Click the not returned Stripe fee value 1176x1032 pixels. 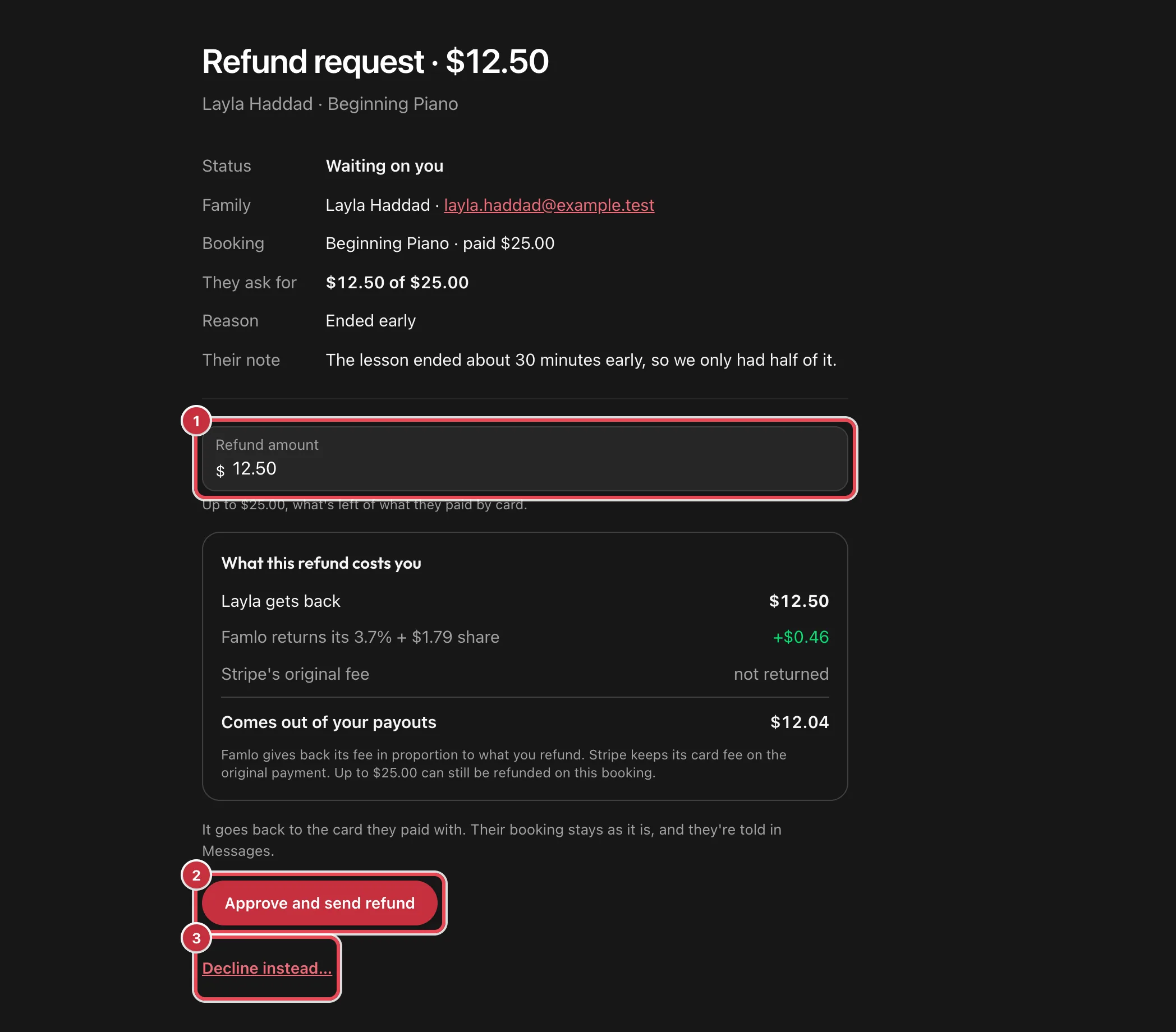(782, 674)
